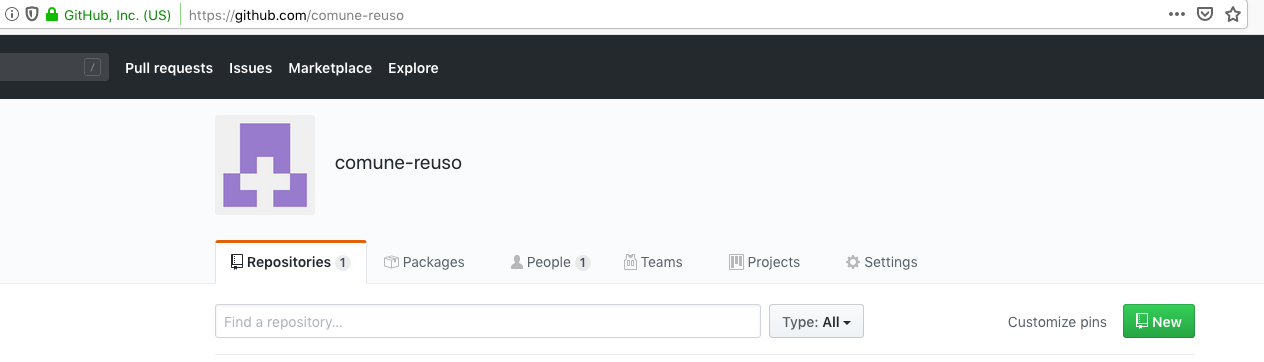
Task: Click the Customize pins link
Action: [1057, 322]
